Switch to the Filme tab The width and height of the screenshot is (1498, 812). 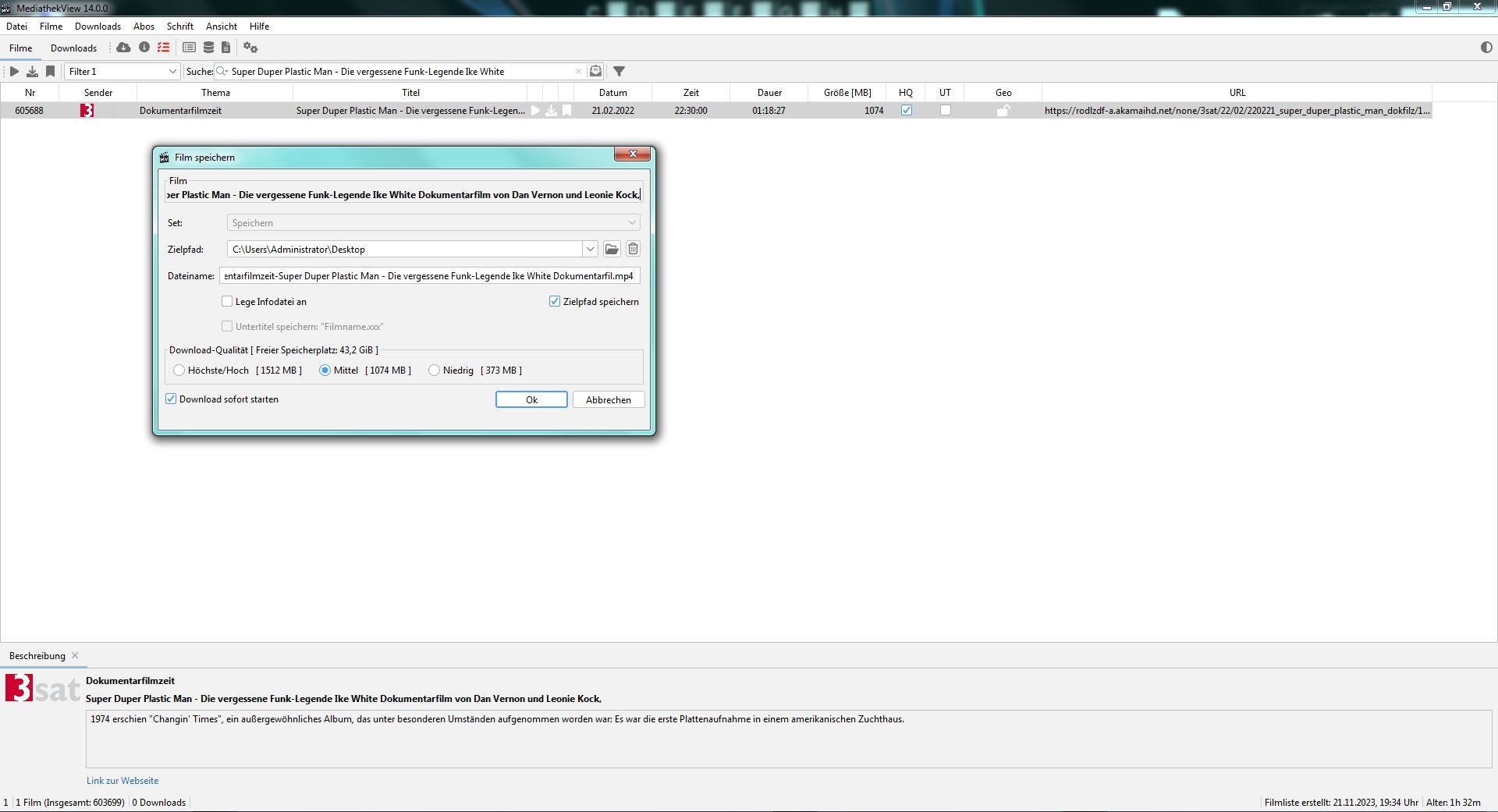pos(21,48)
